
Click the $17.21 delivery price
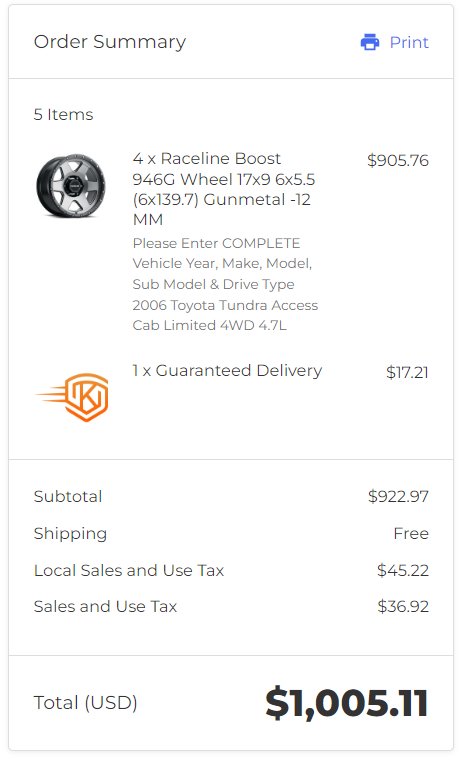point(407,372)
